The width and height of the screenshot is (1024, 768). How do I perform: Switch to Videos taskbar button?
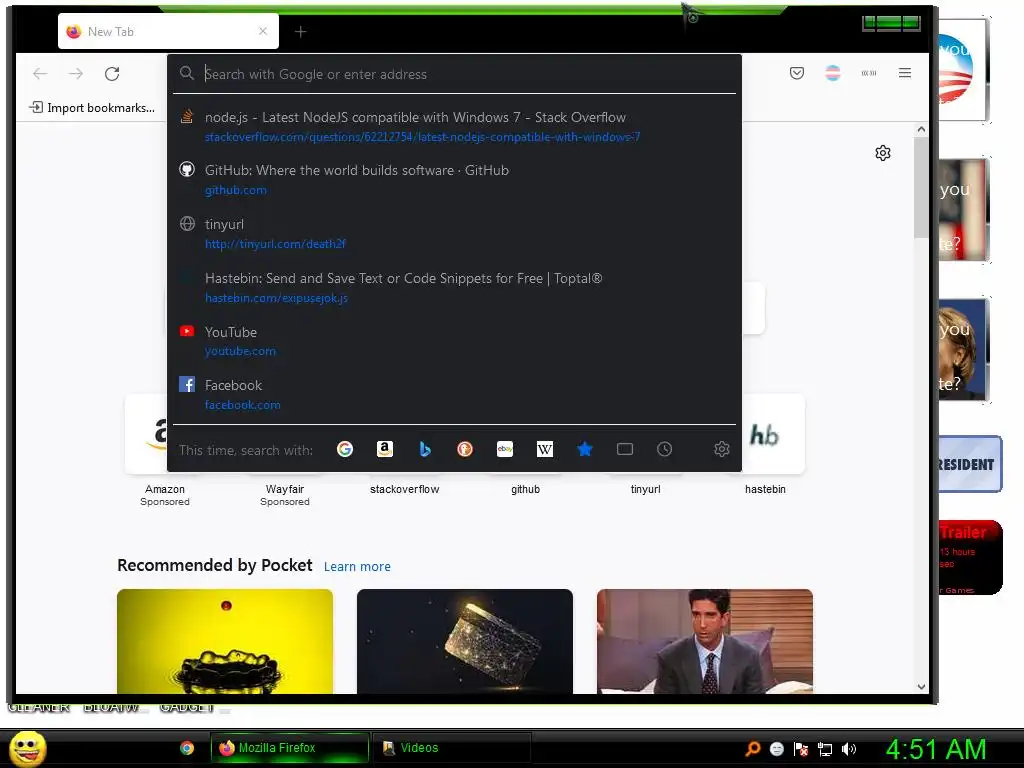tap(451, 748)
